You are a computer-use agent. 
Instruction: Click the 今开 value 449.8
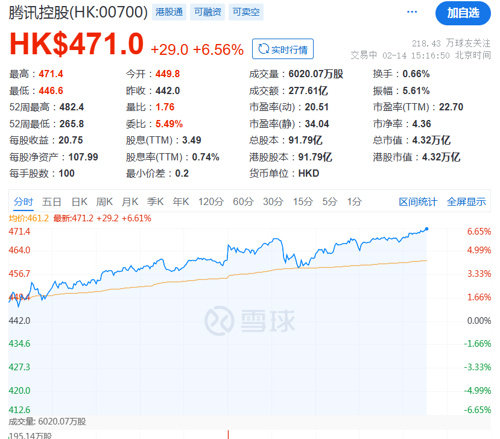click(x=167, y=74)
